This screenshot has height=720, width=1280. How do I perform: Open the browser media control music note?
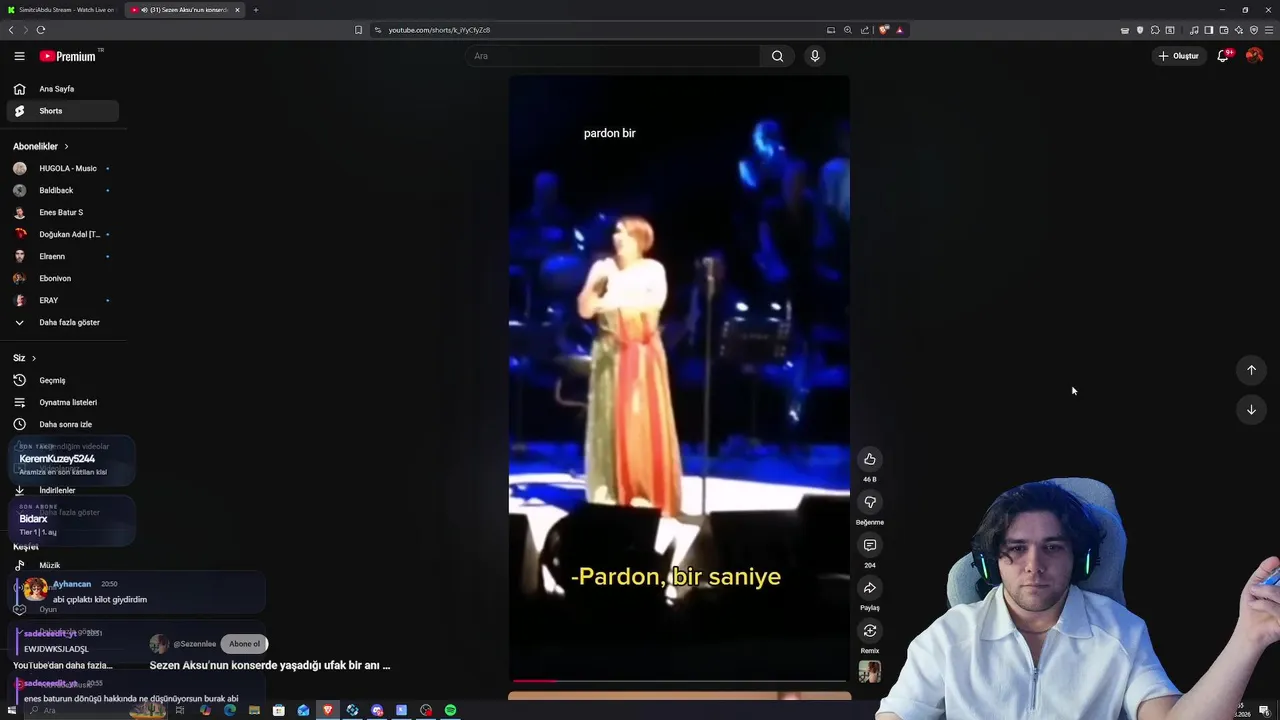pyautogui.click(x=1193, y=30)
